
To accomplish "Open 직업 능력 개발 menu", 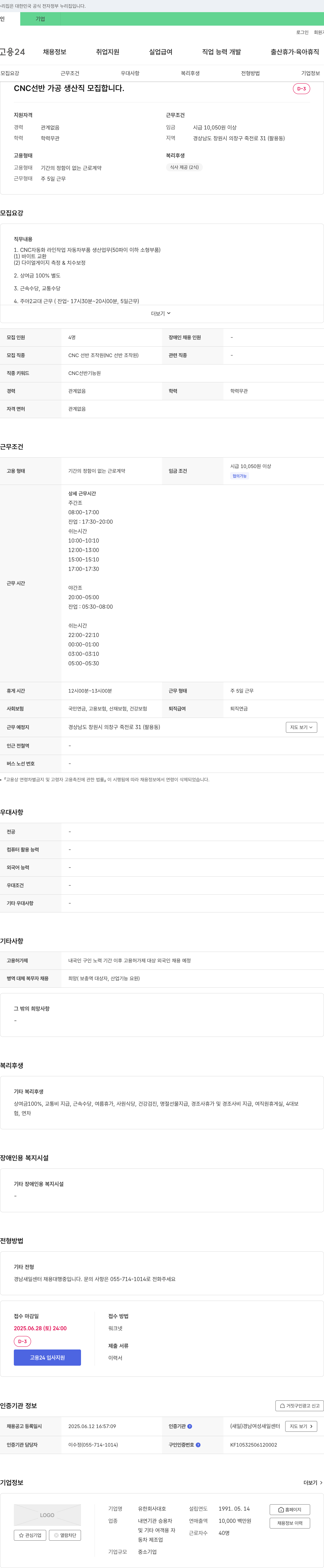I will pyautogui.click(x=222, y=52).
